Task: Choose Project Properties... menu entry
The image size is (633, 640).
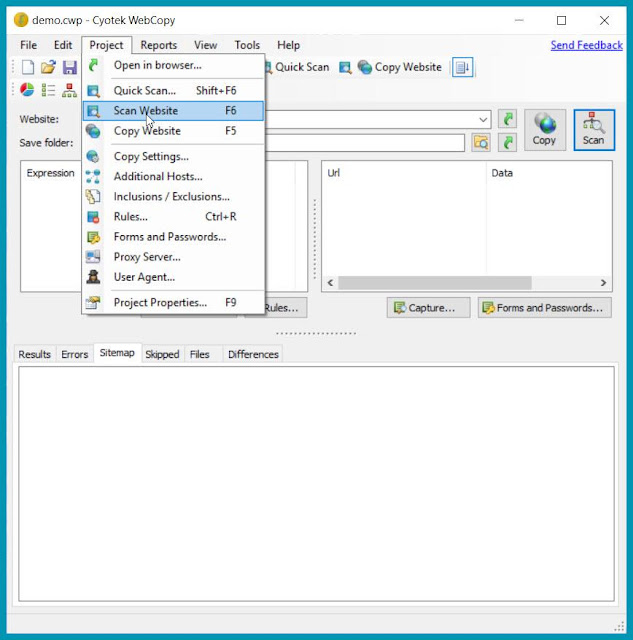Action: point(173,302)
